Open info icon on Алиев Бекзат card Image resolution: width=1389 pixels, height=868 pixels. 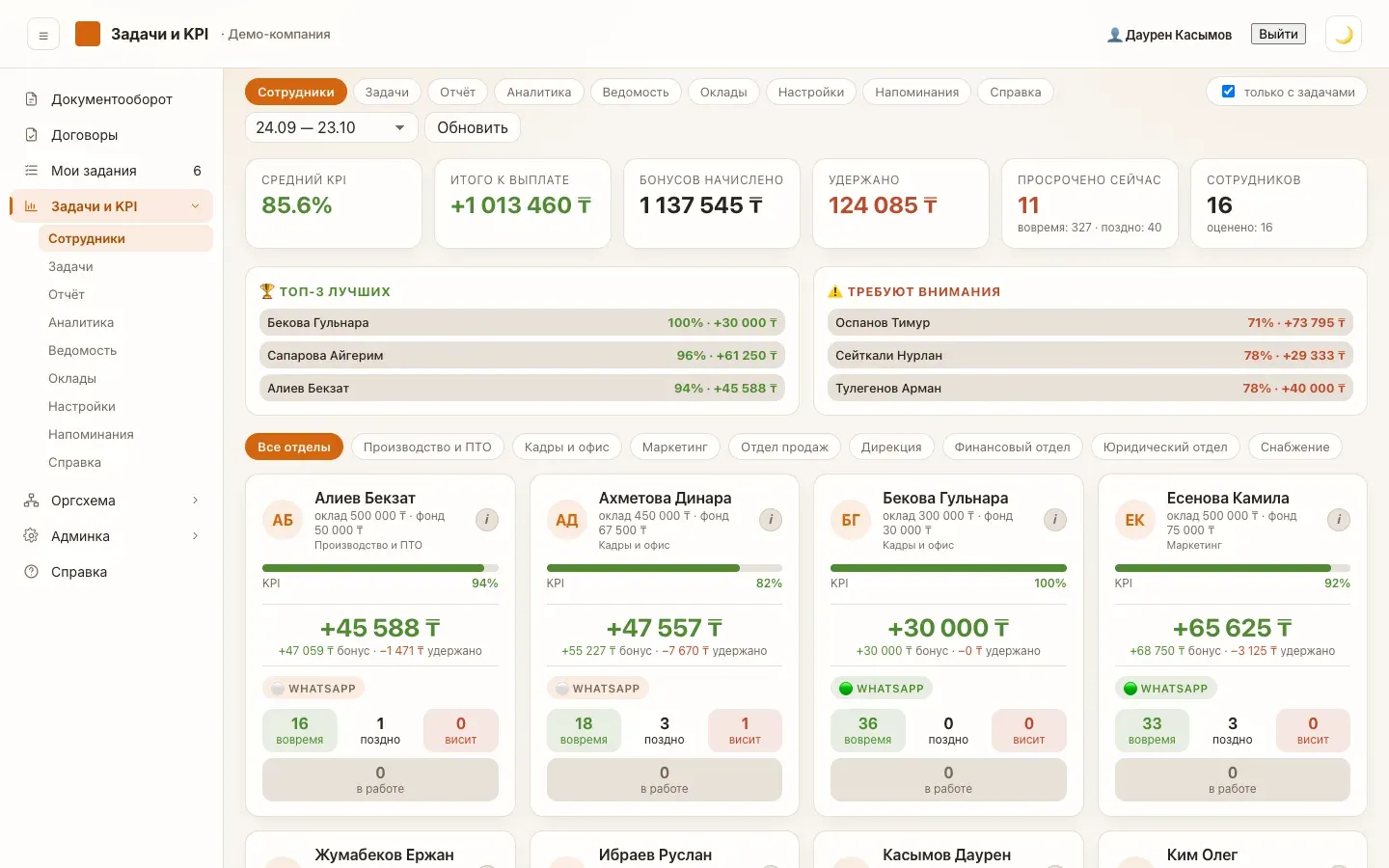pyautogui.click(x=486, y=520)
